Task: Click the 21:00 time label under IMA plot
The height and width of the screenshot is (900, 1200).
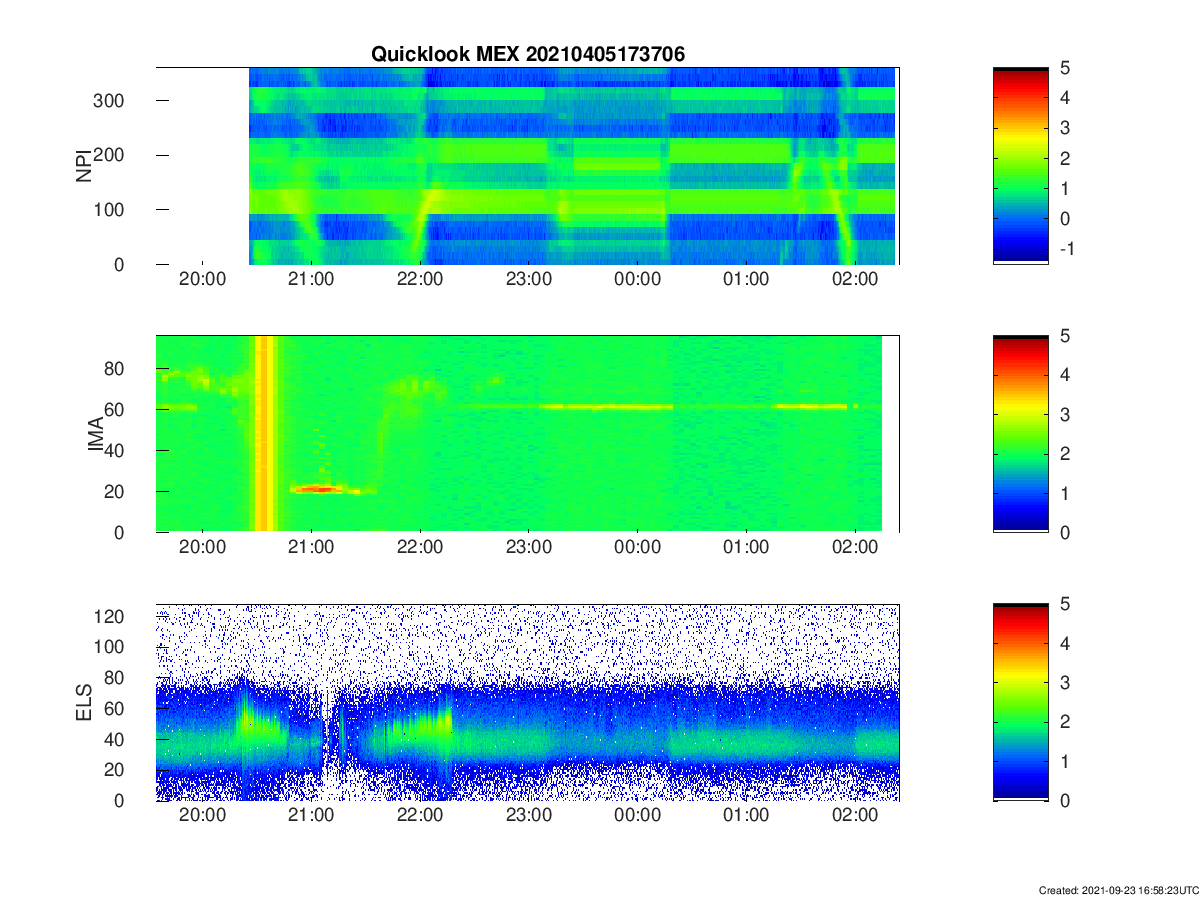Action: 311,547
